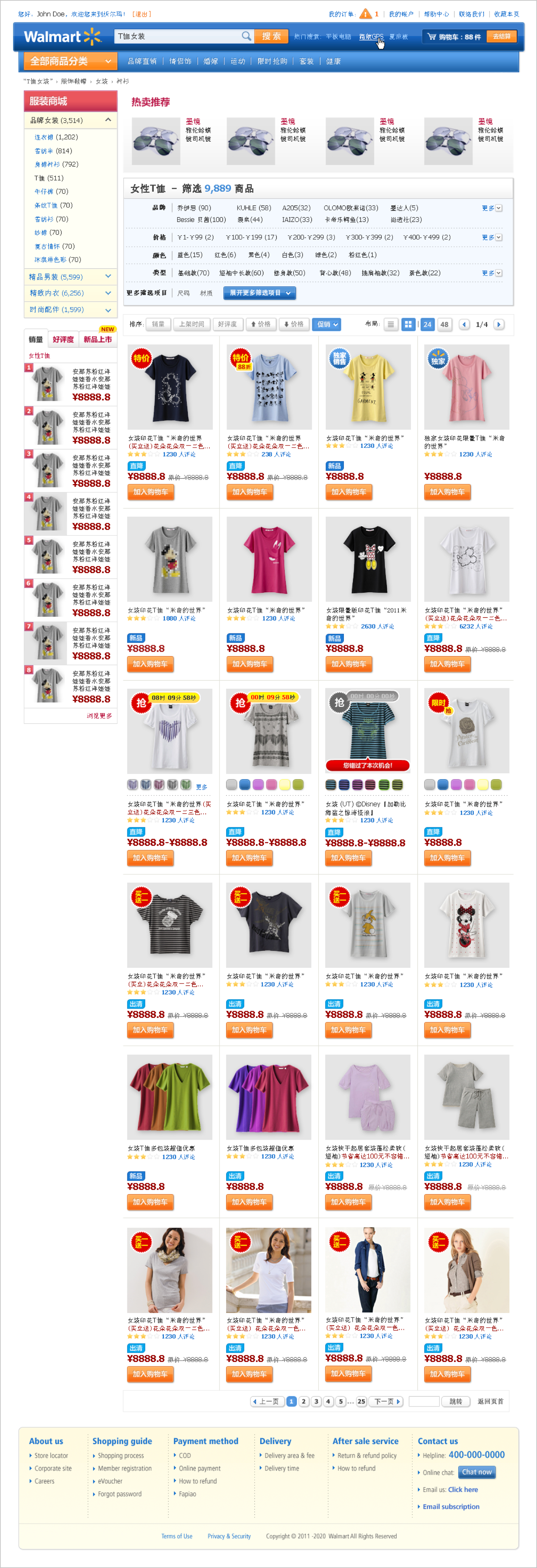
Task: Click the 去结算 checkout button
Action: point(502,36)
